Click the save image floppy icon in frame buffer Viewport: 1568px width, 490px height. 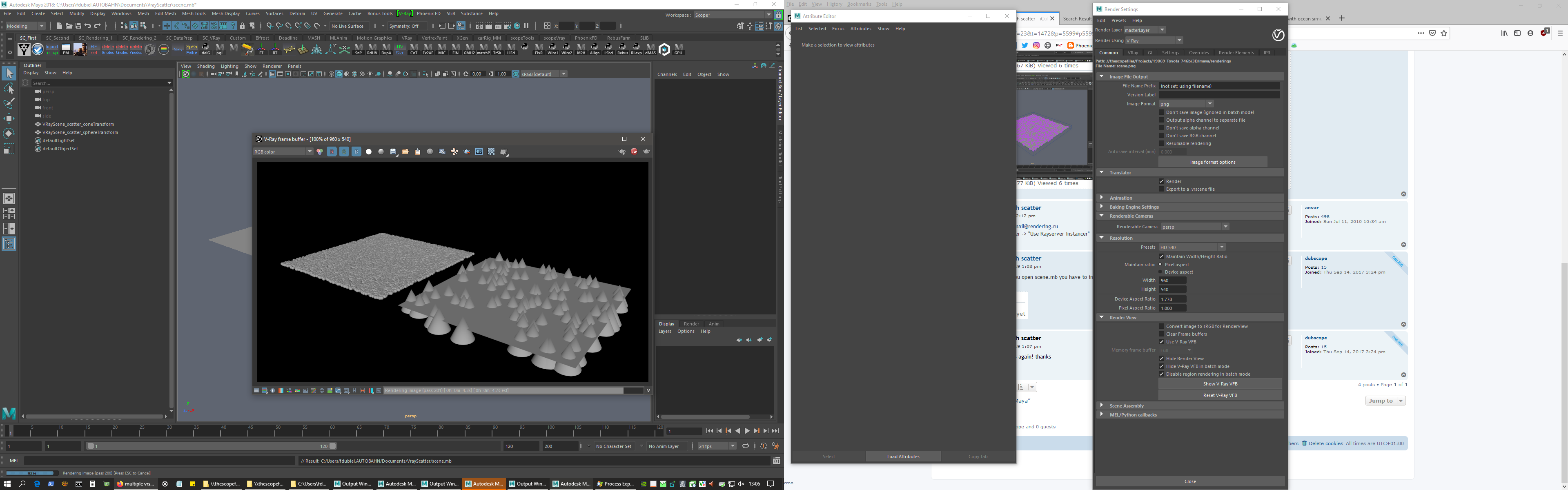(x=394, y=151)
